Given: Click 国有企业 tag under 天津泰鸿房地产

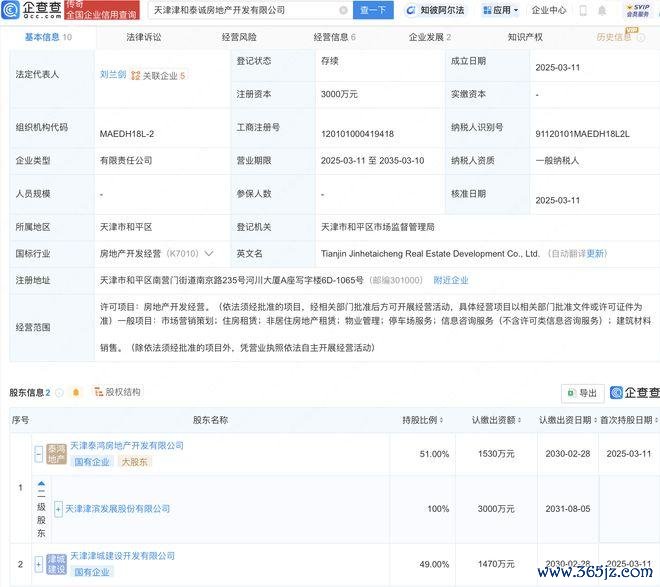Looking at the screenshot, I should coord(92,462).
